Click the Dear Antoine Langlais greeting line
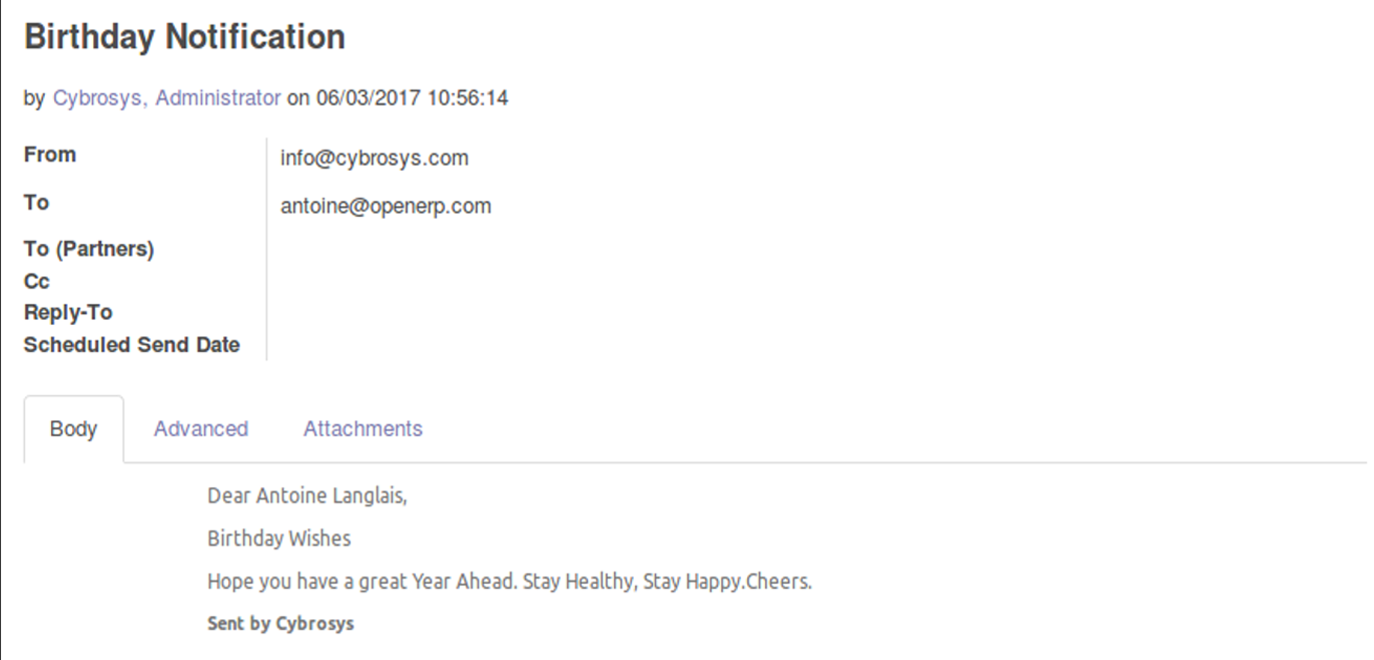1374x660 pixels. point(307,496)
